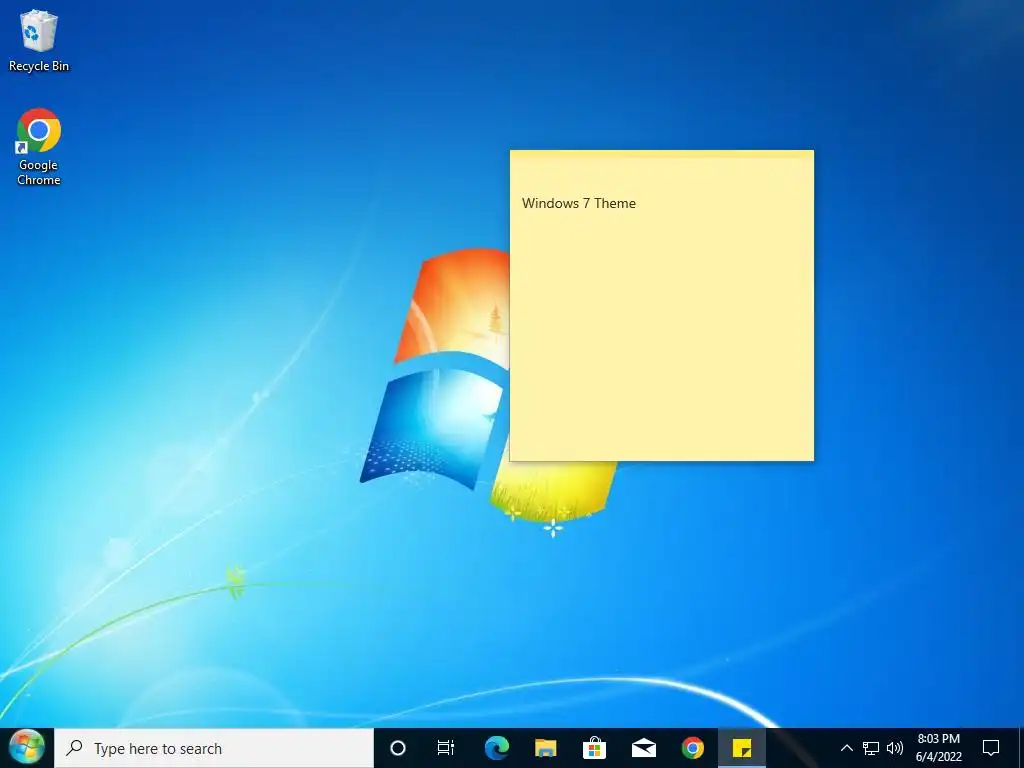The height and width of the screenshot is (768, 1024).
Task: Click the Windows 7 Theme note text
Action: coord(579,203)
